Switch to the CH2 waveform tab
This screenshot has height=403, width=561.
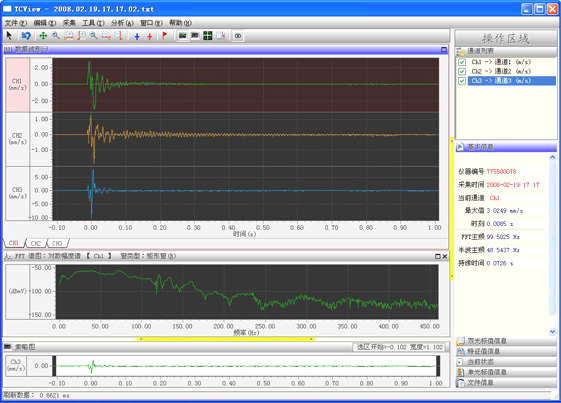pos(35,243)
